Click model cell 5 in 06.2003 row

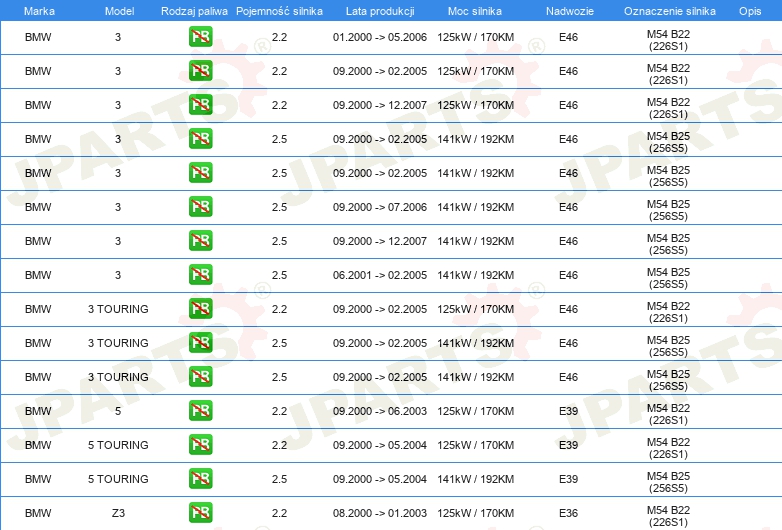pyautogui.click(x=118, y=411)
